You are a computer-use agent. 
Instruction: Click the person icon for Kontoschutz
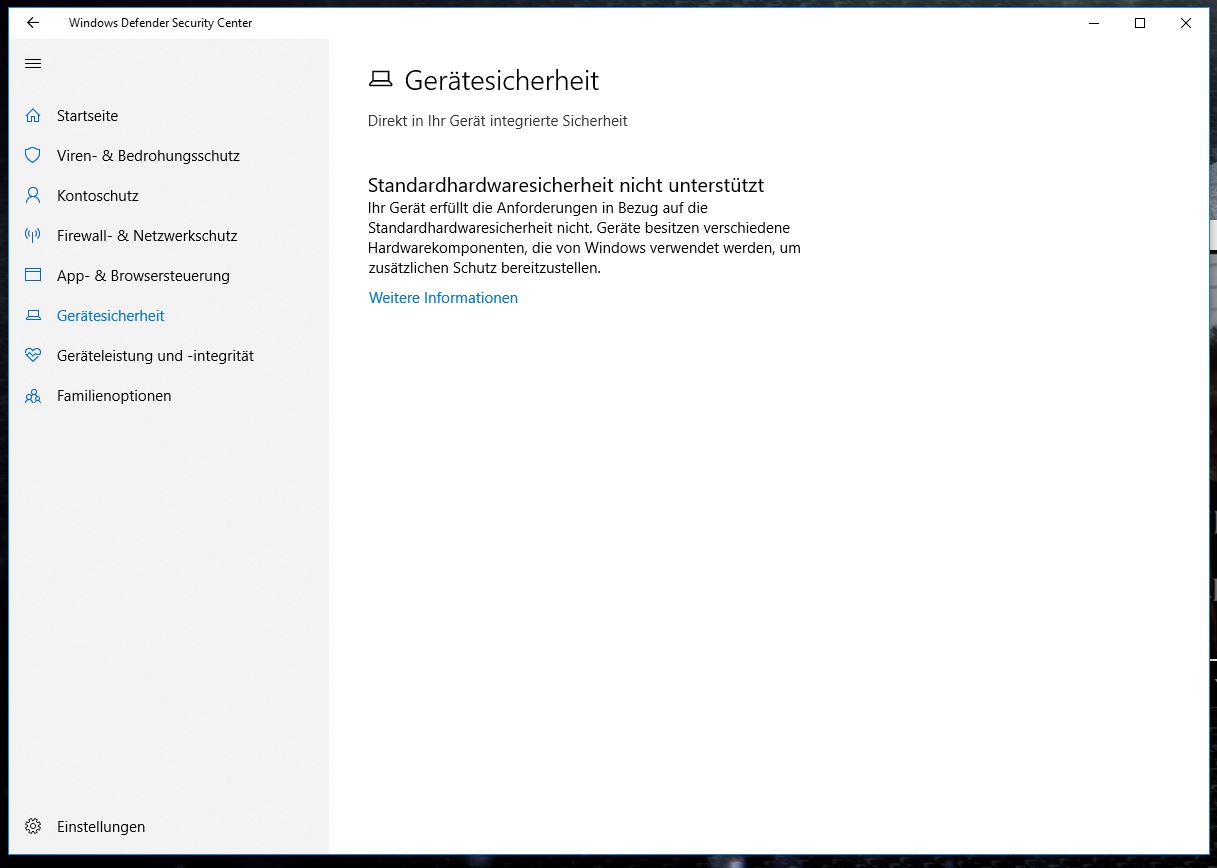(x=33, y=196)
